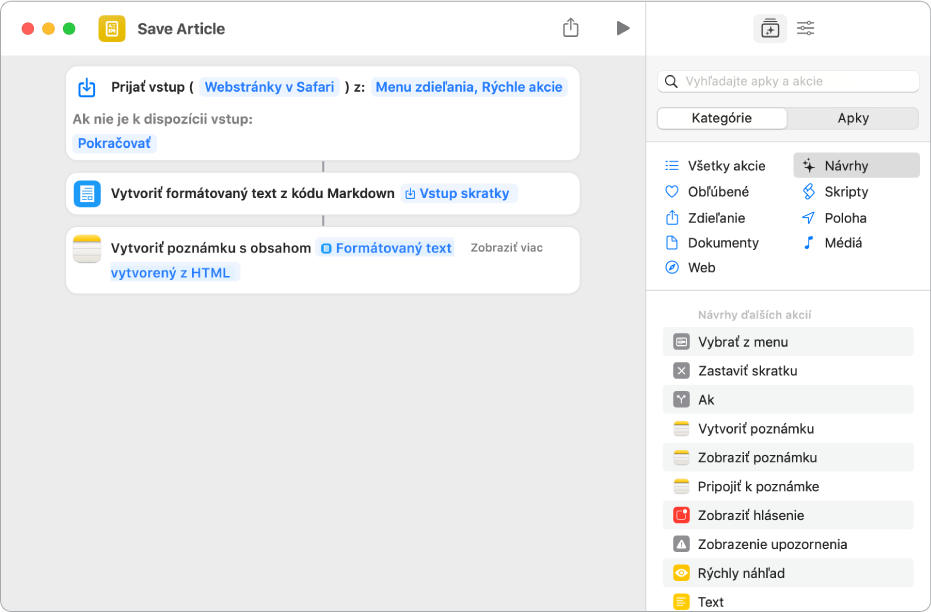Click the yellow Save Article shortcut icon
The height and width of the screenshot is (612, 931).
coord(112,28)
